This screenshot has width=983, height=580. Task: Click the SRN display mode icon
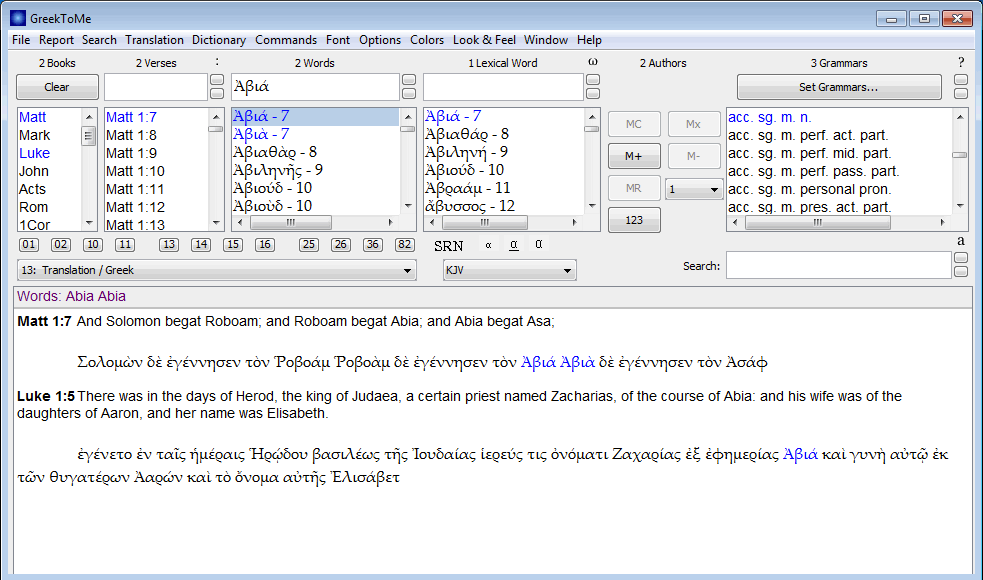click(448, 245)
